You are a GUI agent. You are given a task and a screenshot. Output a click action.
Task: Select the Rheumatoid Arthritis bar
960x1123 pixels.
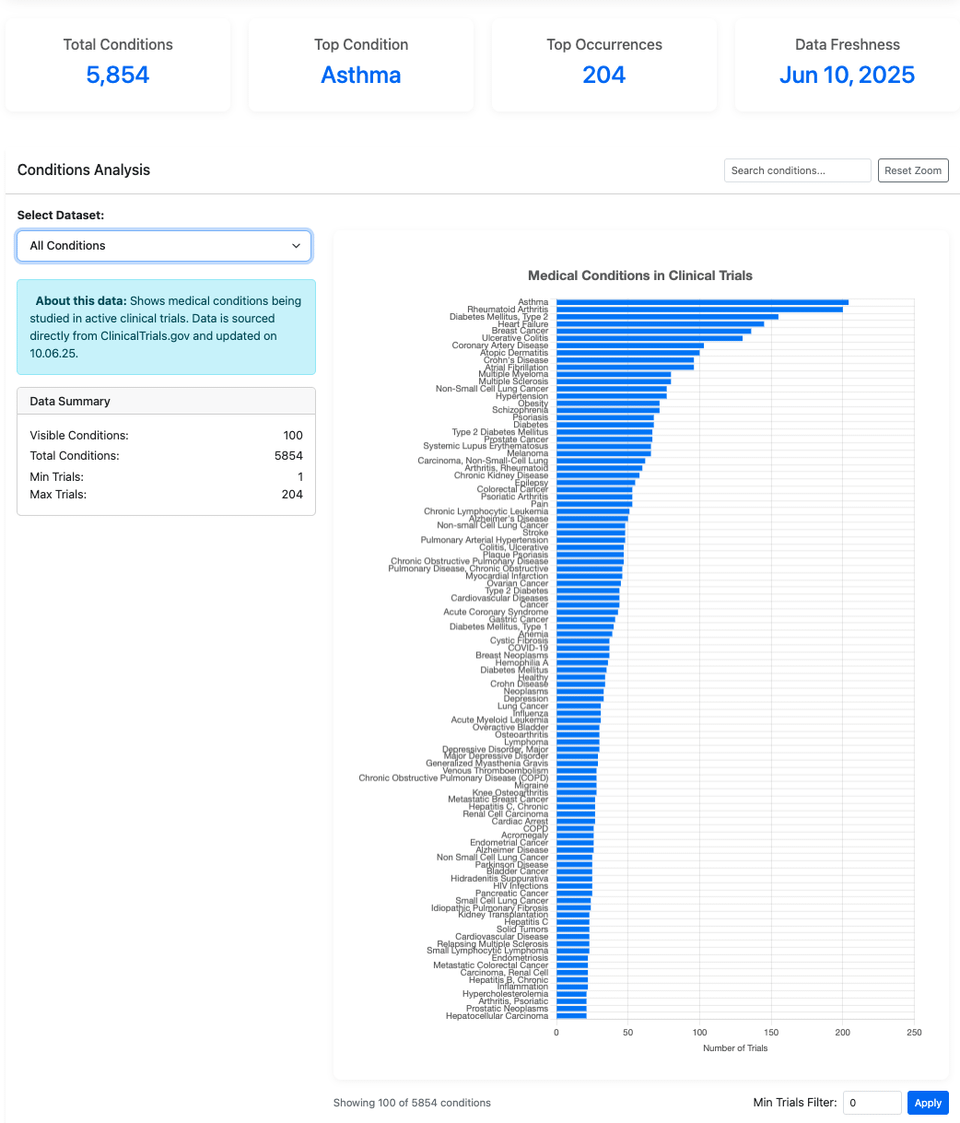pos(698,309)
